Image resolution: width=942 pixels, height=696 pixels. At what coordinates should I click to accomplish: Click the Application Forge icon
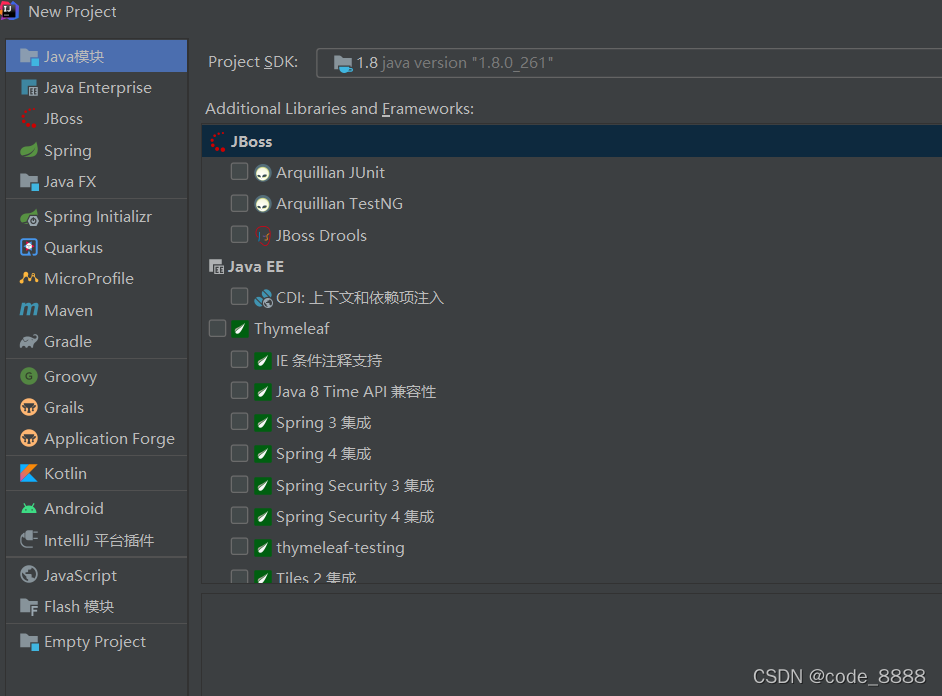click(29, 438)
